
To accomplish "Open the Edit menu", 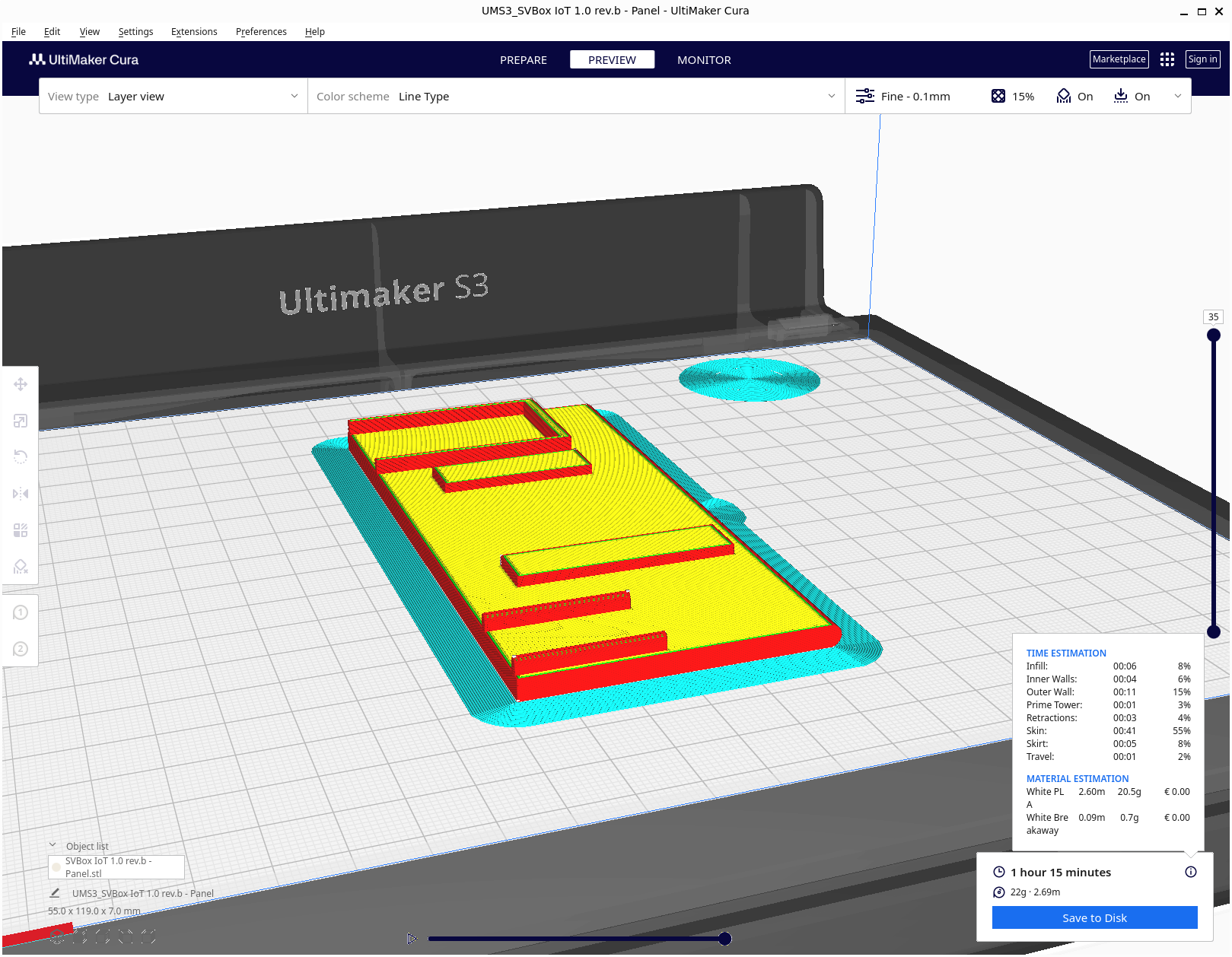I will (x=52, y=32).
